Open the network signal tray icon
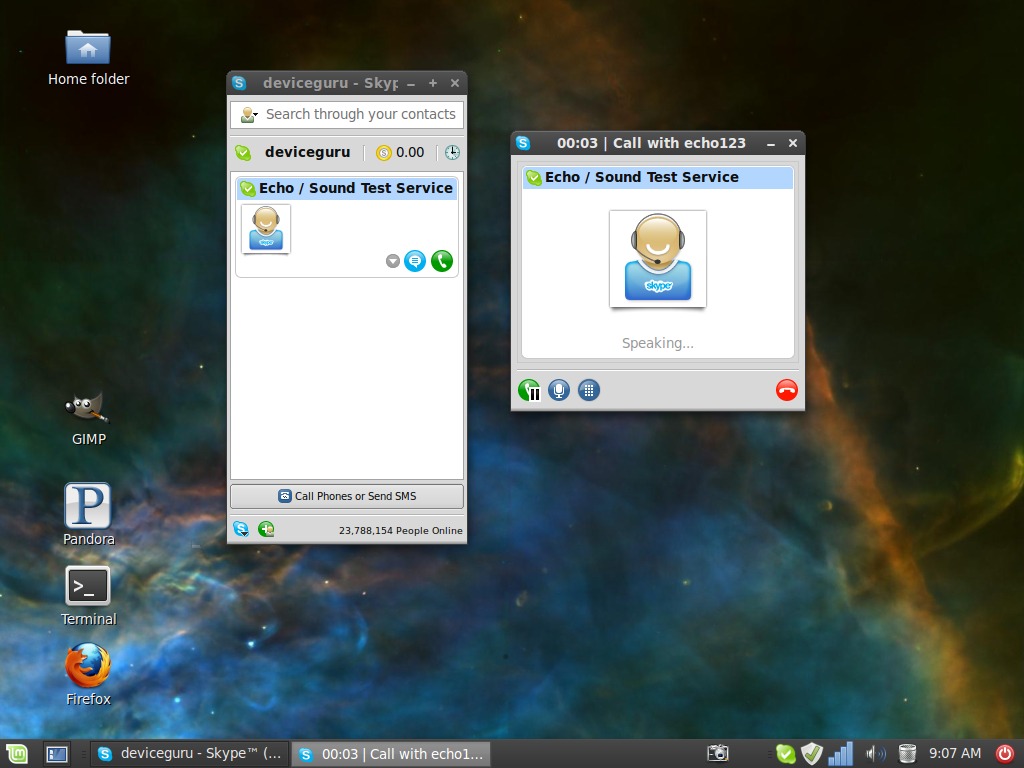 pos(840,754)
